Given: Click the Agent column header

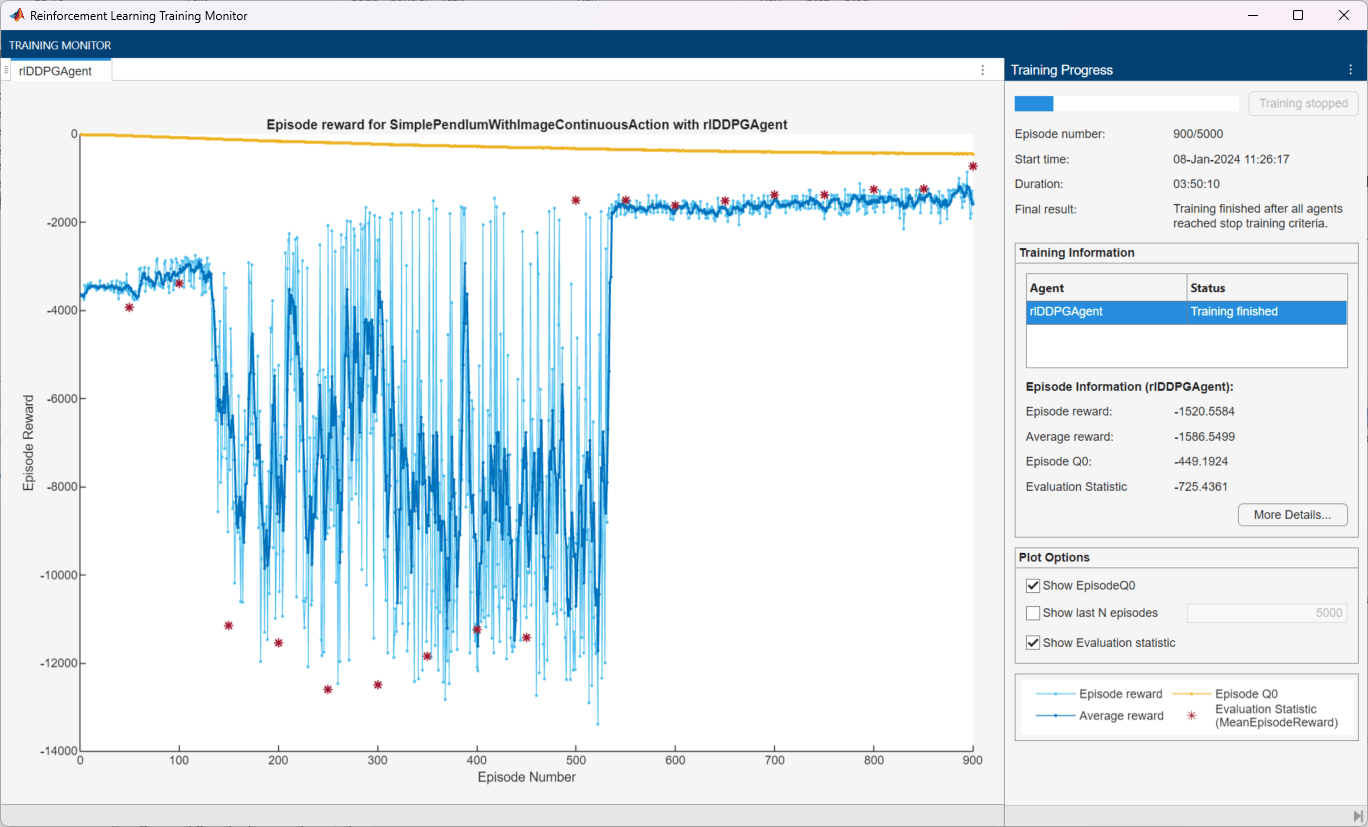Looking at the screenshot, I should click(1106, 288).
